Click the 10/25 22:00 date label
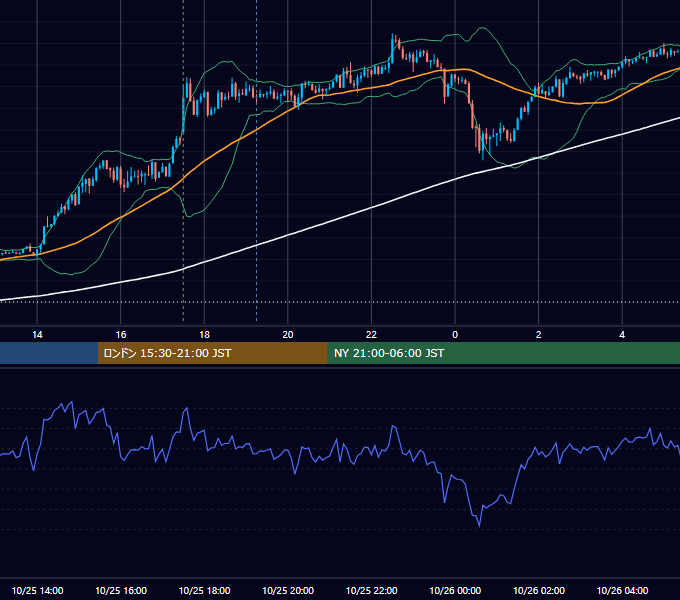This screenshot has width=680, height=600. point(371,590)
